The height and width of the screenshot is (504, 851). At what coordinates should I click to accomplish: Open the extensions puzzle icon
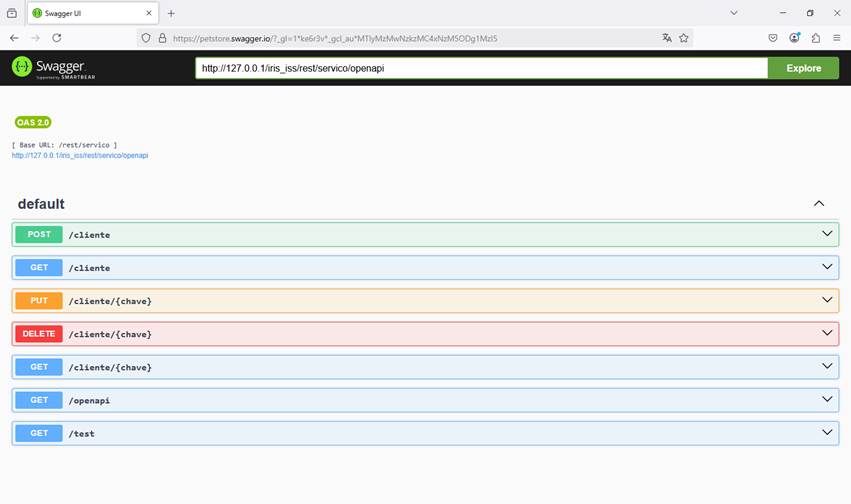click(x=816, y=38)
